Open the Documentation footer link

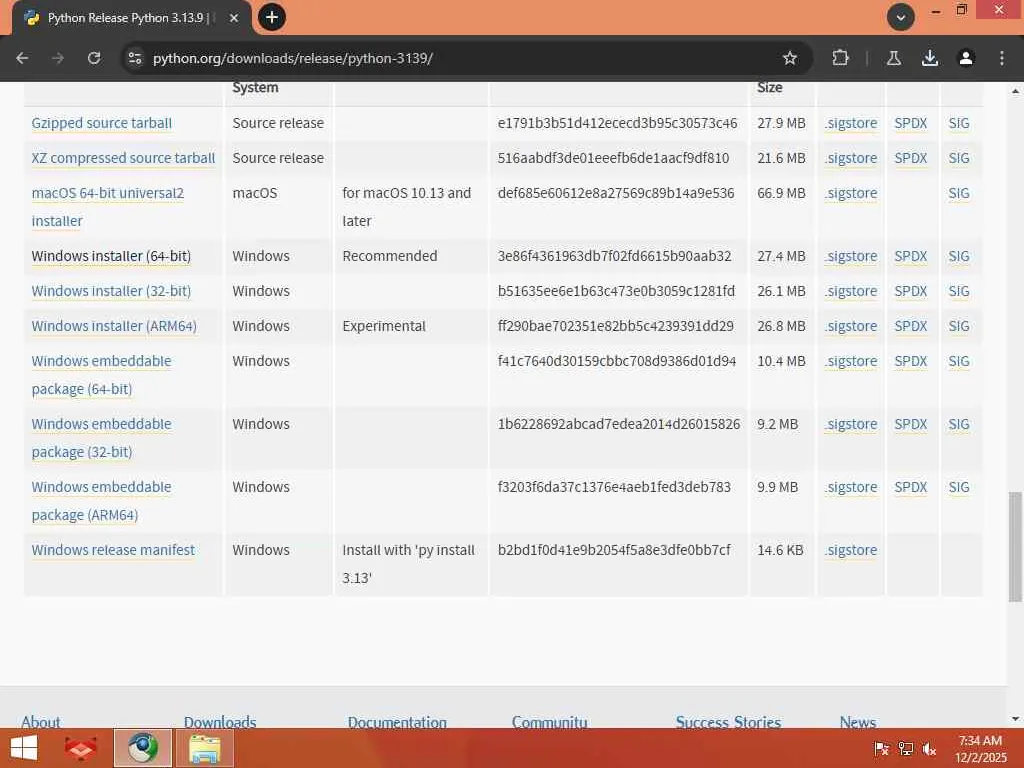[397, 722]
